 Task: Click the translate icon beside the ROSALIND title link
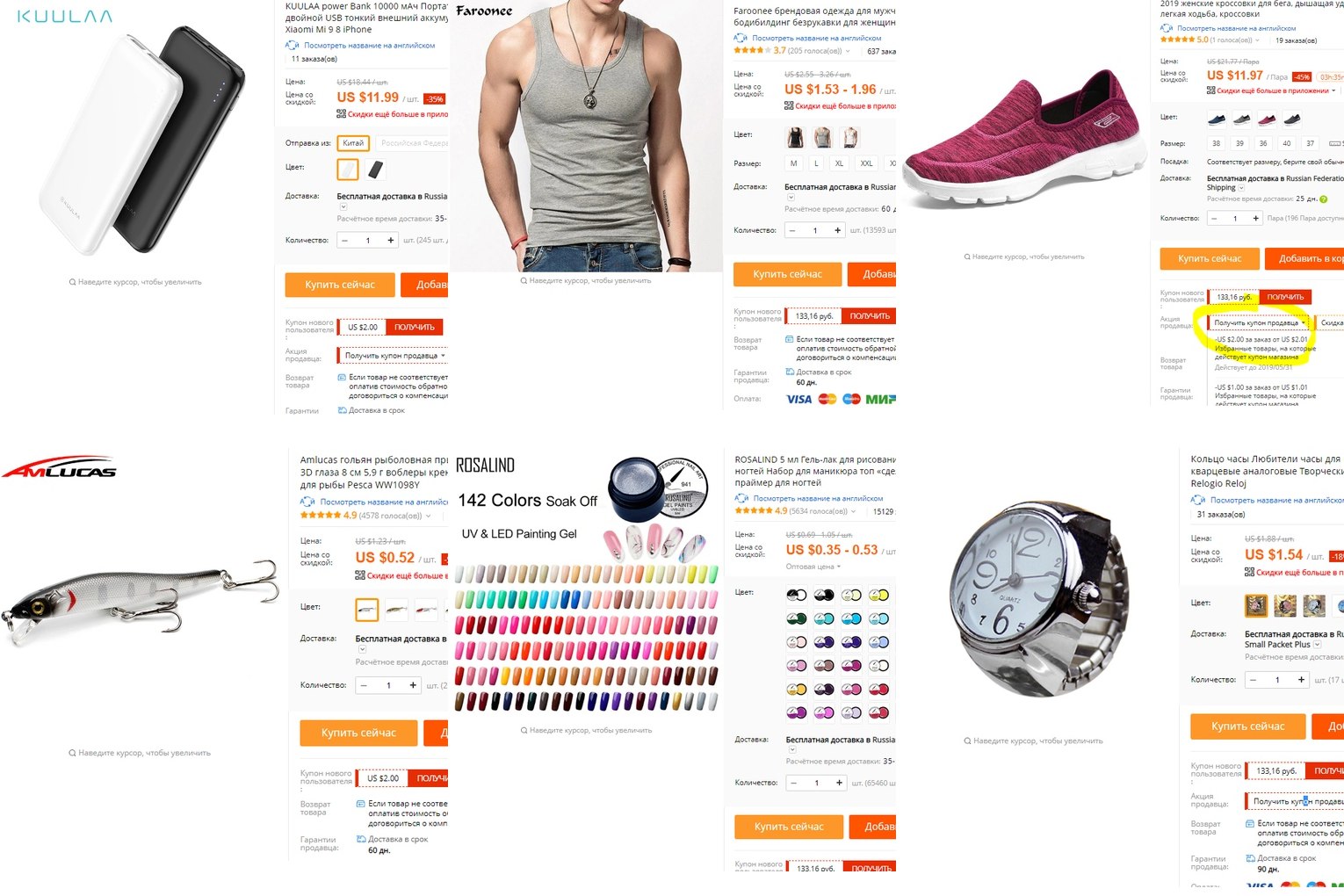pyautogui.click(x=741, y=498)
